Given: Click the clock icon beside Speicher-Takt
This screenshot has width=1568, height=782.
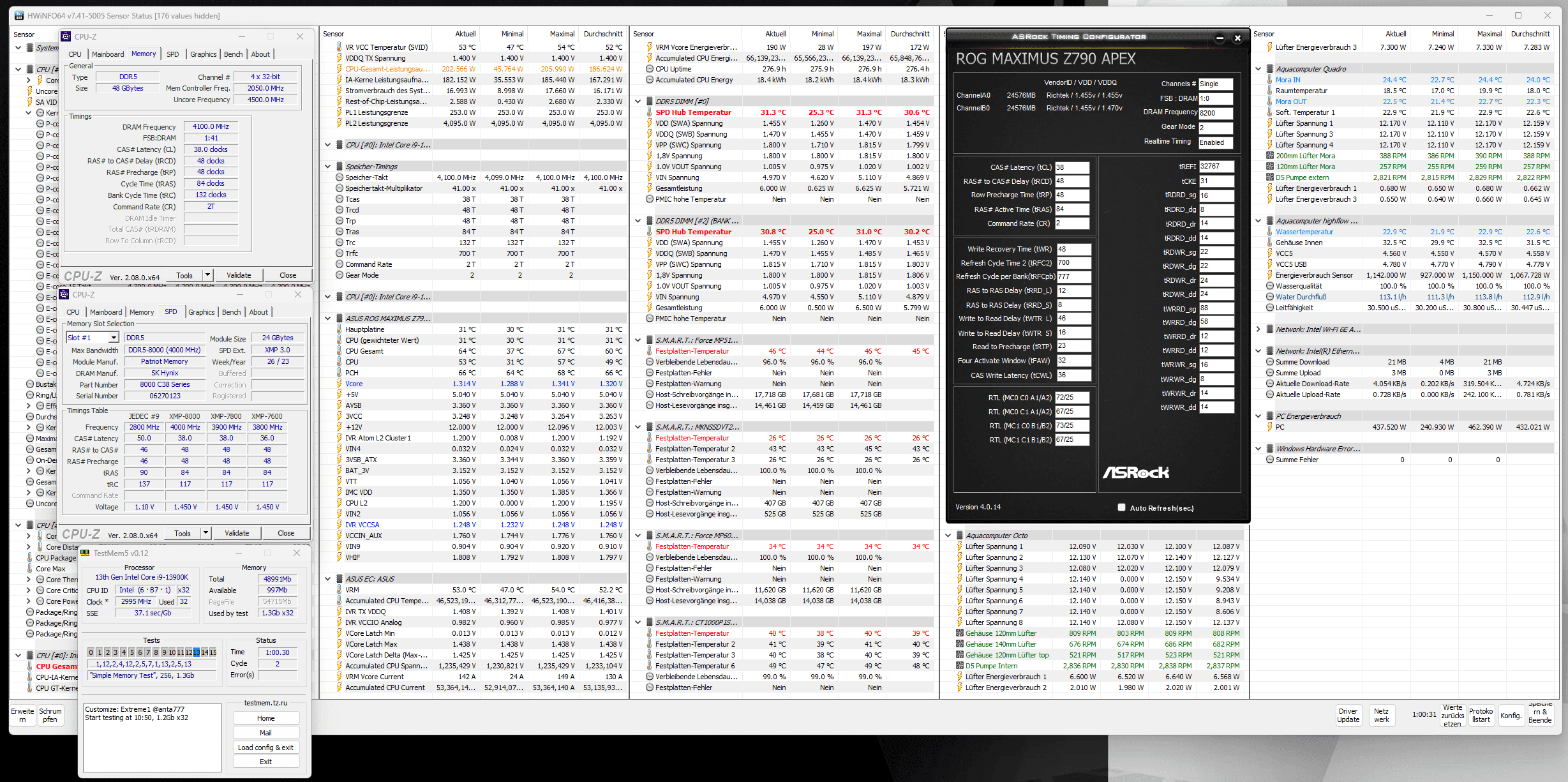Looking at the screenshot, I should tap(340, 177).
